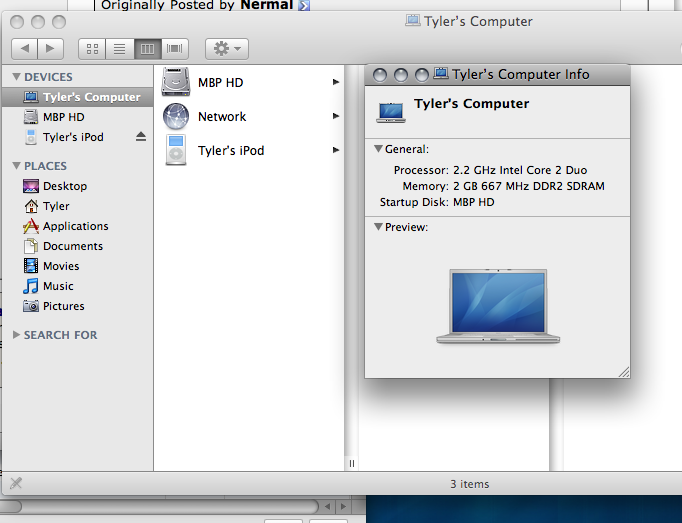The image size is (682, 523).
Task: Click the Startup Disk value MBP HD
Action: pos(473,202)
